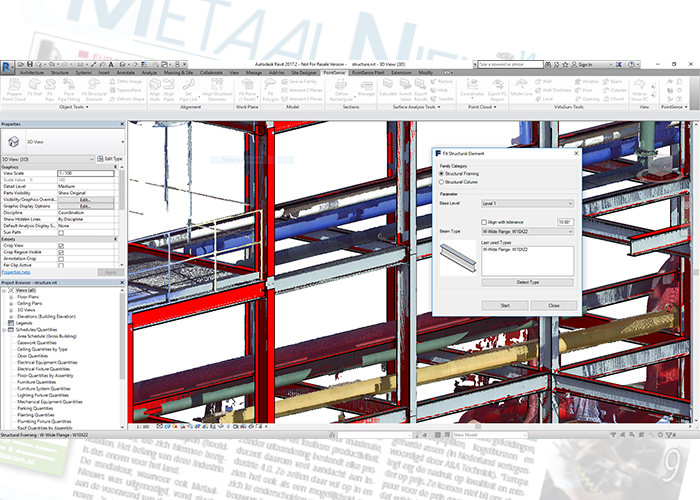Toggle the Crop View checkbox
The image size is (700, 500).
(61, 246)
